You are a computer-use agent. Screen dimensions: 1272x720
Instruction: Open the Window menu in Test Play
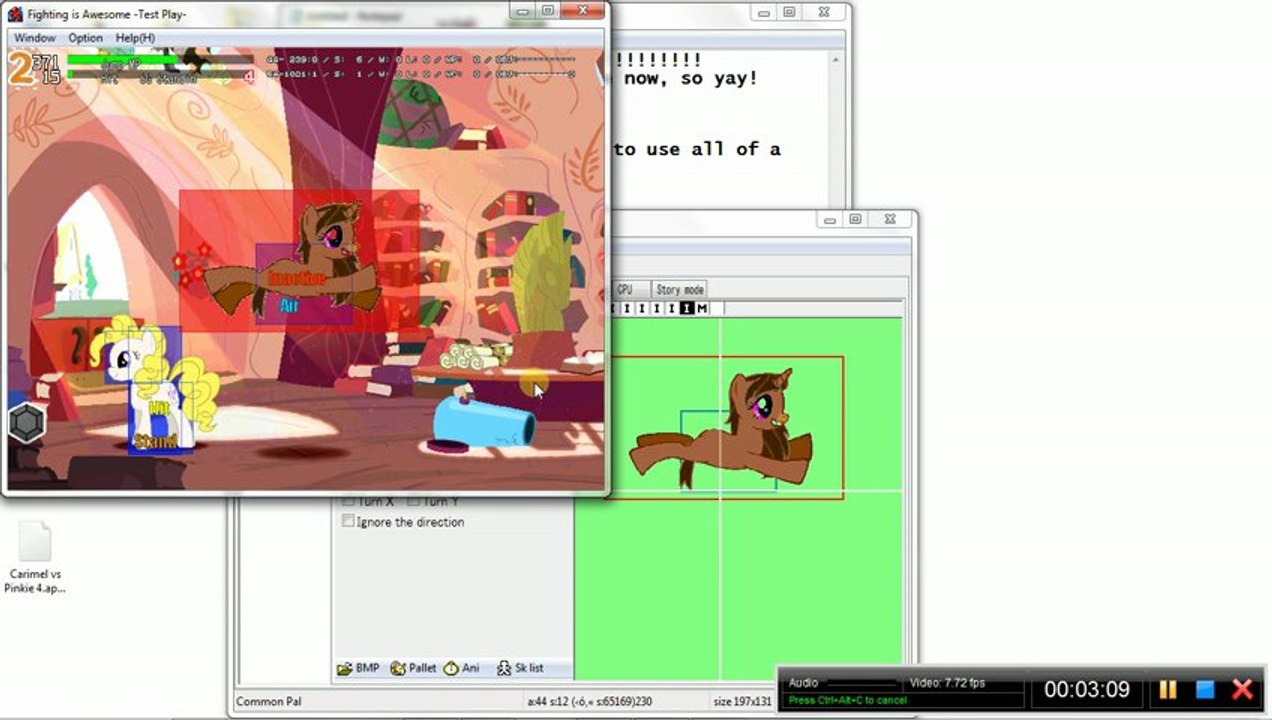point(34,38)
